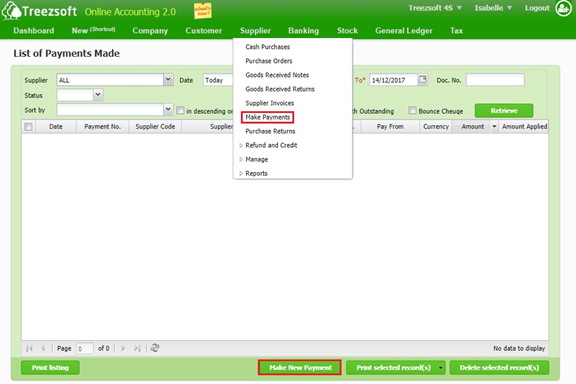576x384 pixels.
Task: Enable the descending order checkbox
Action: 180,111
